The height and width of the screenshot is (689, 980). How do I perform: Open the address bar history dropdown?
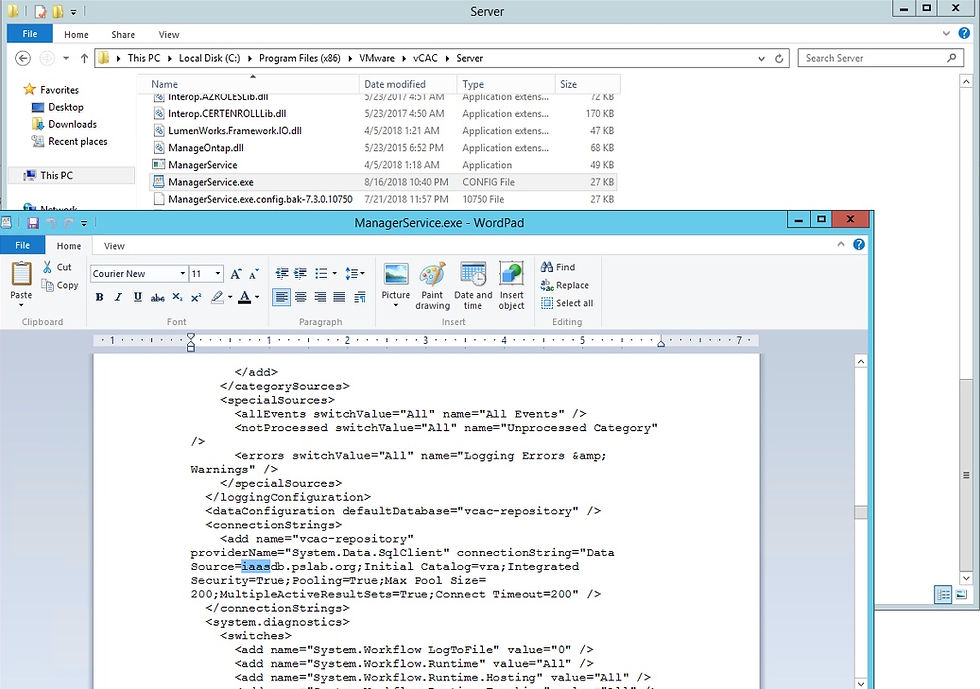point(761,58)
